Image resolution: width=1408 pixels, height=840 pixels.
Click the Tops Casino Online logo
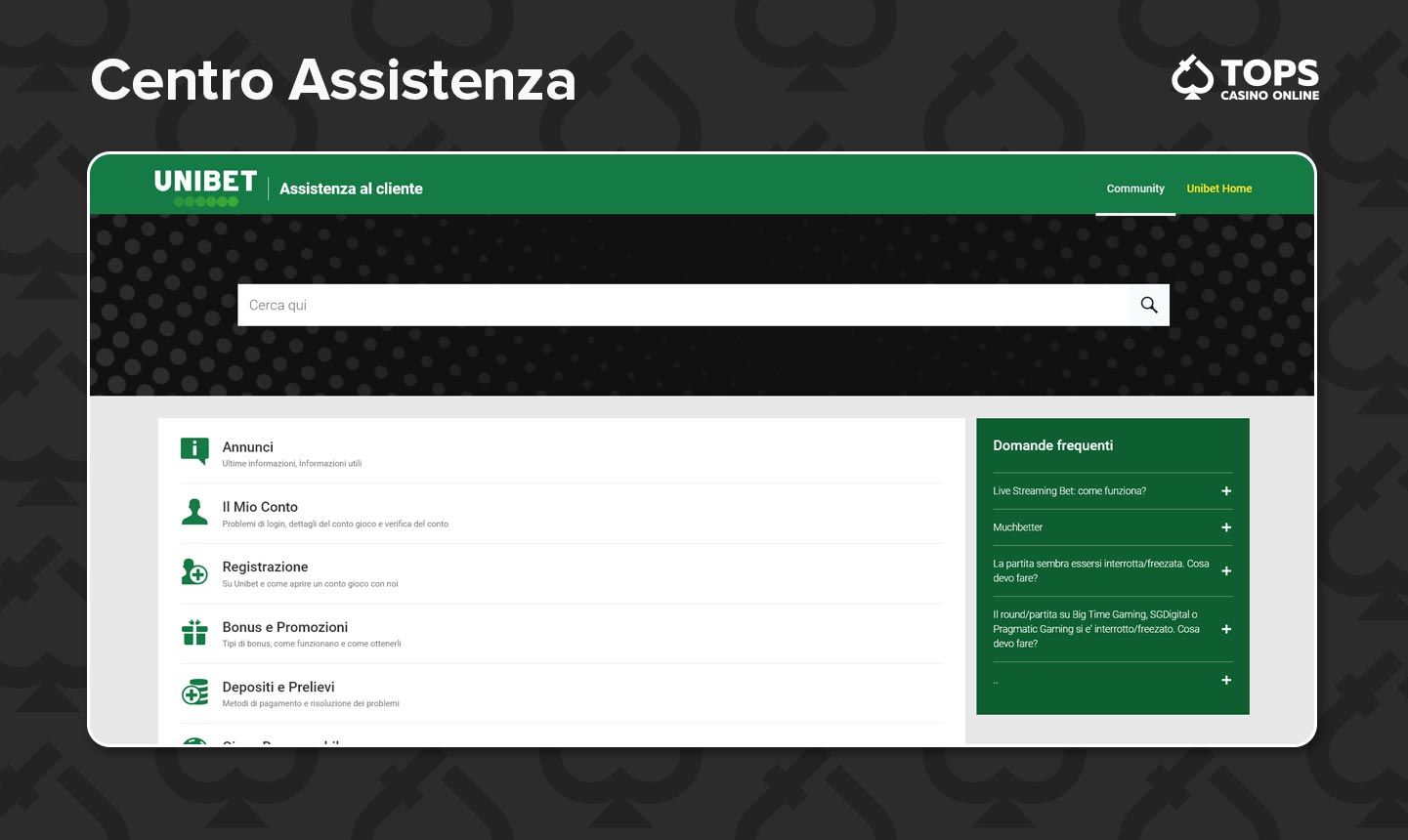coord(1245,78)
